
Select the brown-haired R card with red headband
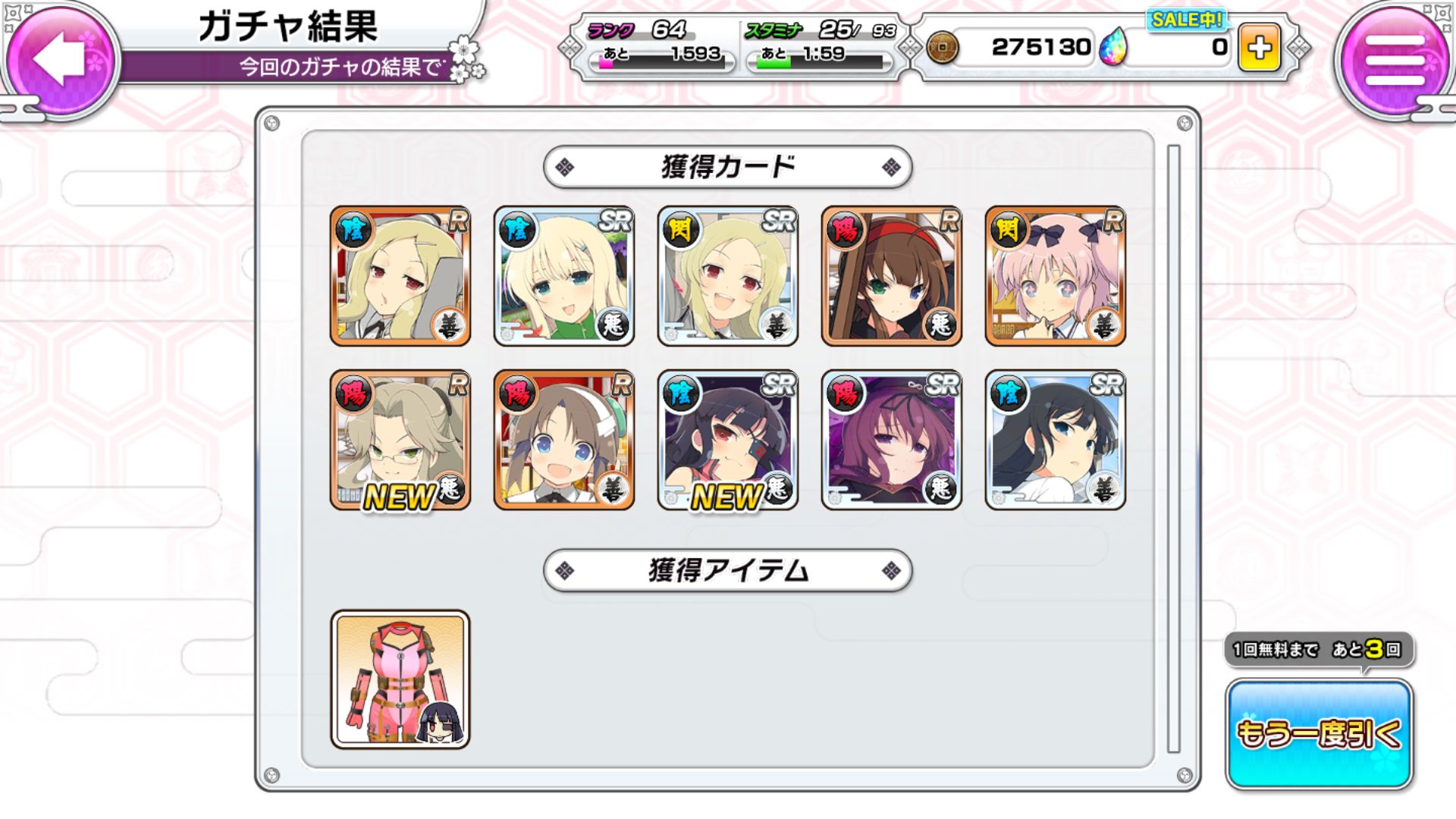(892, 276)
